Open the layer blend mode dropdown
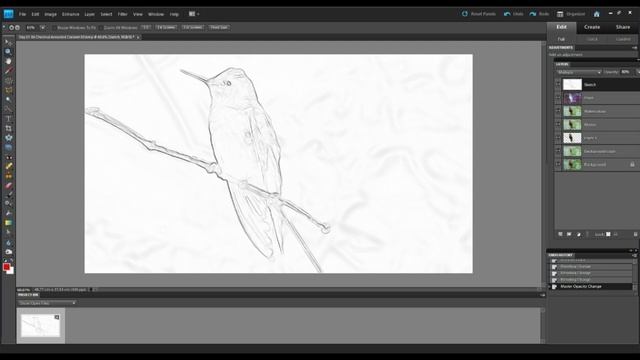The width and height of the screenshot is (640, 360). [579, 72]
